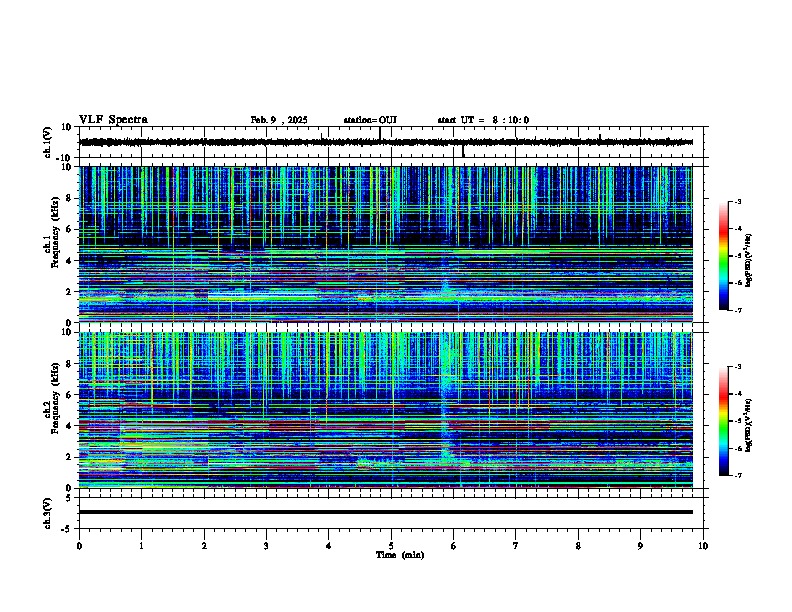
Task: Click the "-7" label on the ch.2 color scale
Action: [737, 476]
